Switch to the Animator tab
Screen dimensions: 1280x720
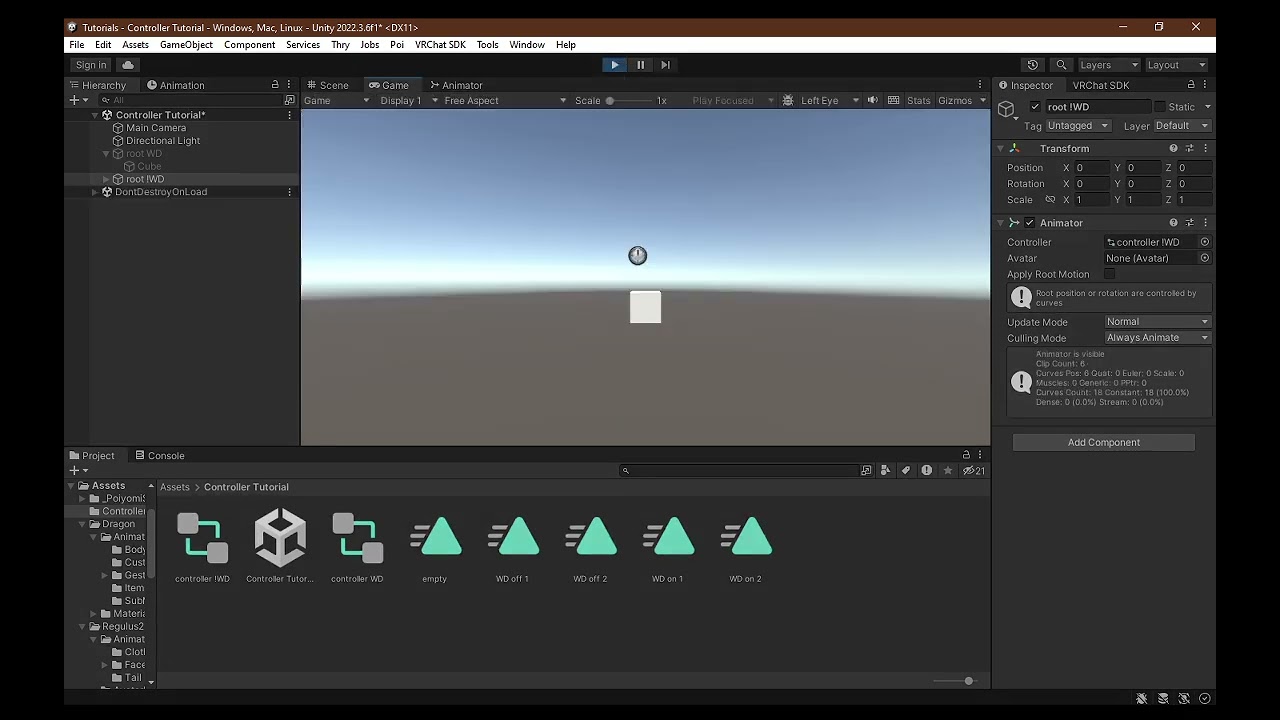456,85
